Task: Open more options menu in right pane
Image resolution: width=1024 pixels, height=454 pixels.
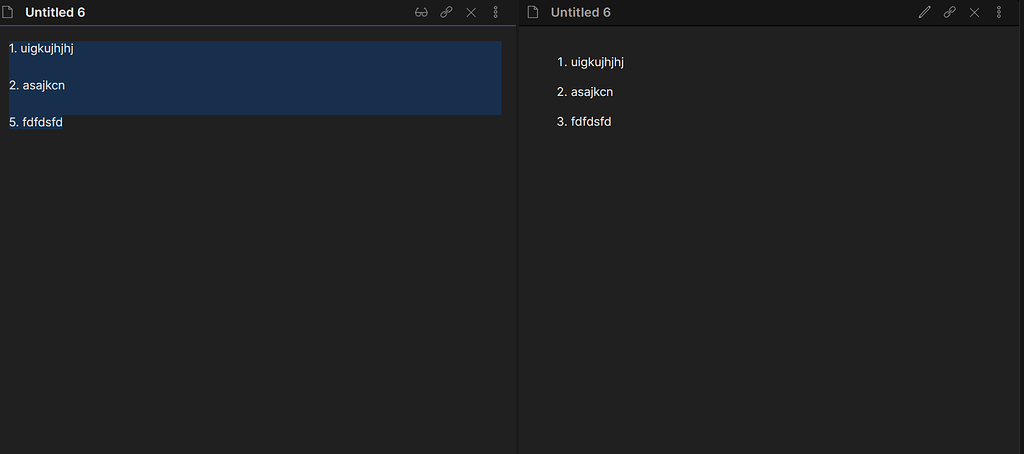Action: tap(999, 12)
